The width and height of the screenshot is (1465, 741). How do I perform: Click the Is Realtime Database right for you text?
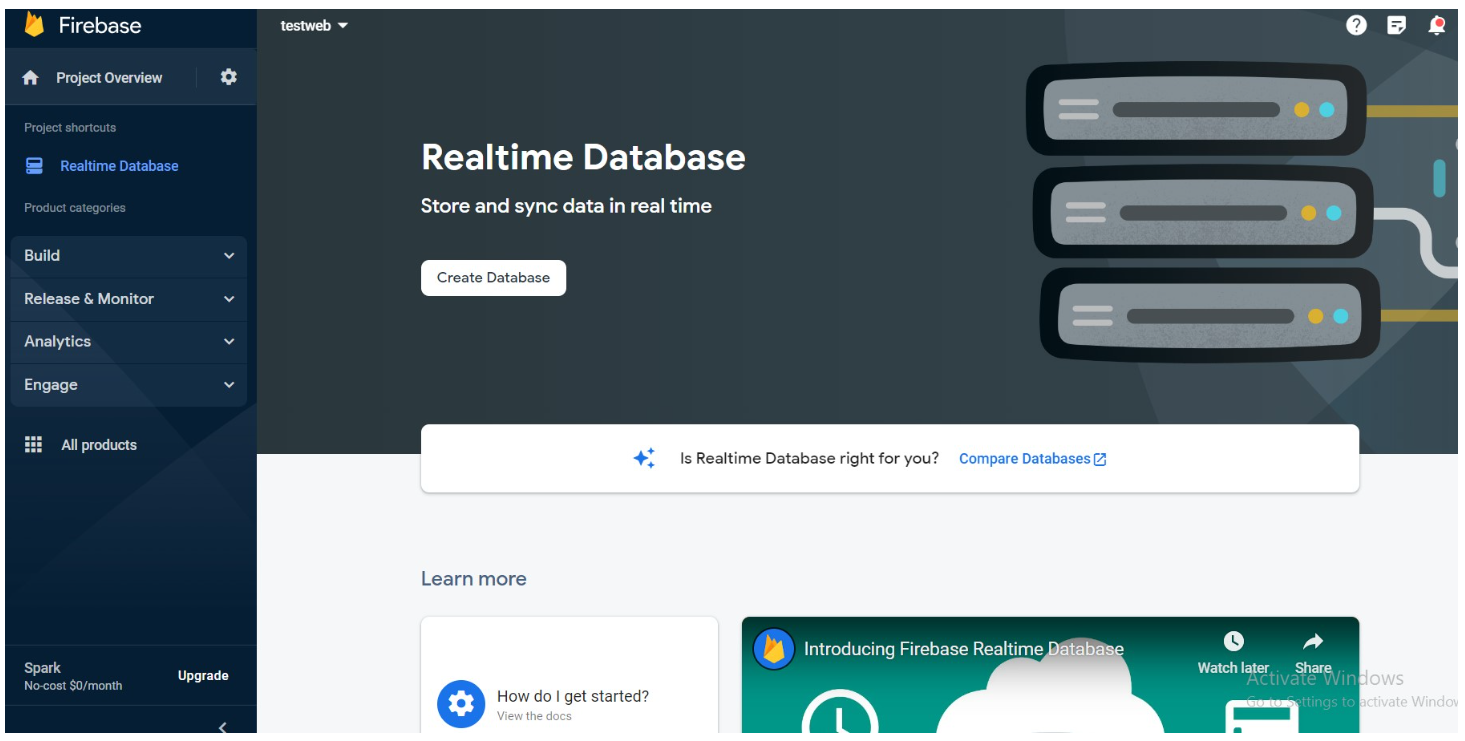pyautogui.click(x=809, y=459)
